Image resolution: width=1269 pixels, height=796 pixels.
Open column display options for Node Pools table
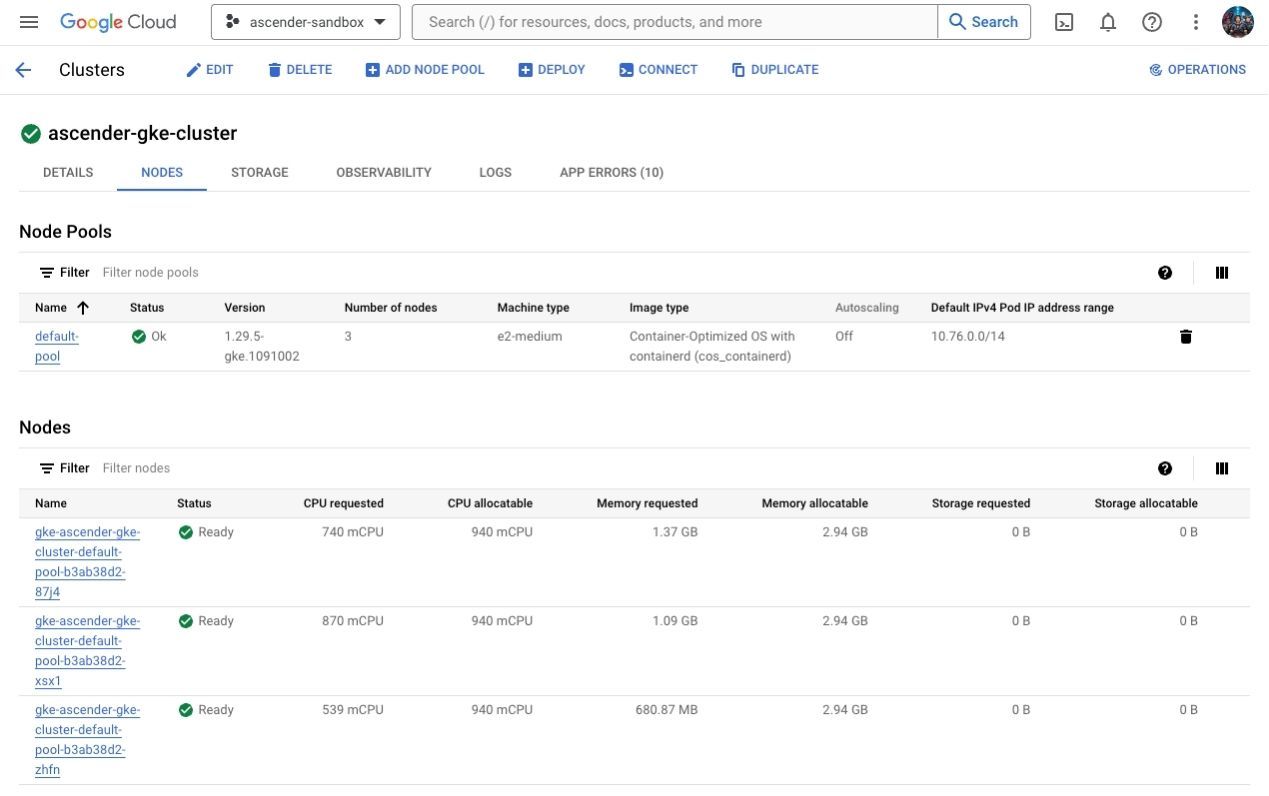[1221, 273]
